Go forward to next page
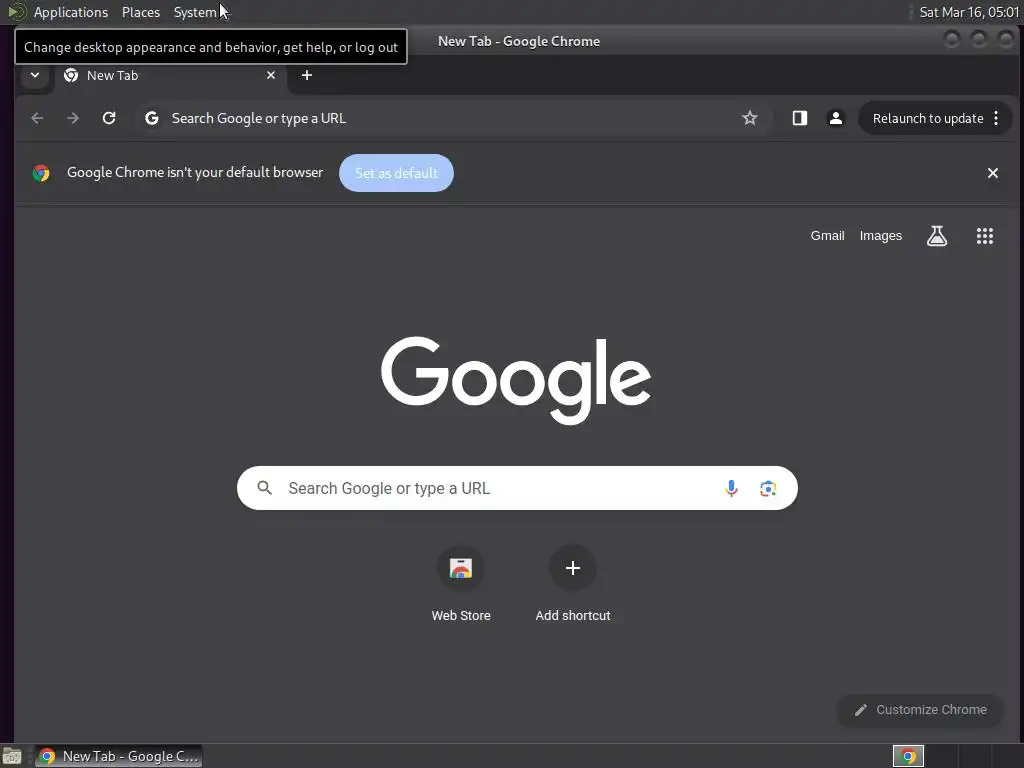 (x=73, y=118)
